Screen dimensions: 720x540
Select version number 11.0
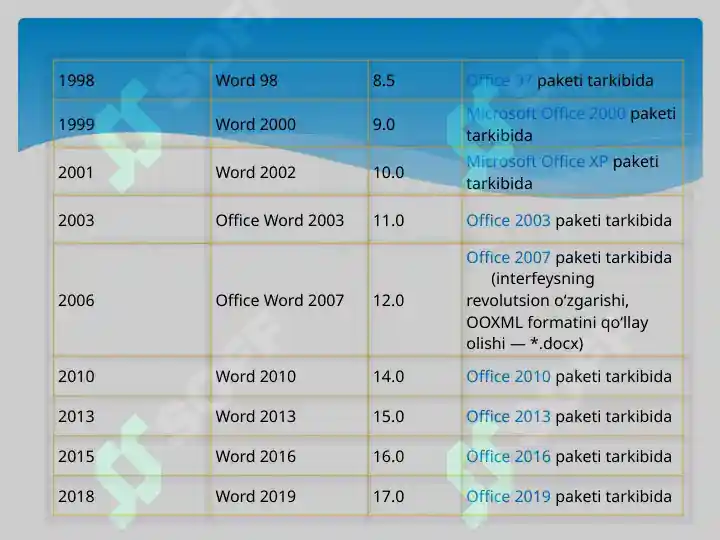click(x=388, y=220)
